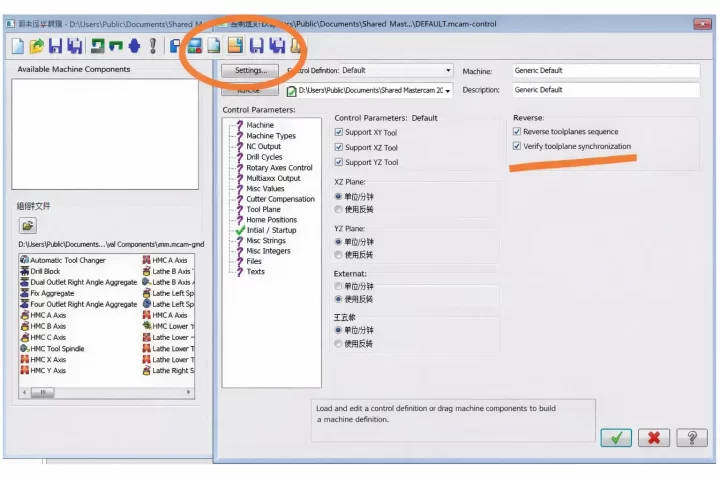
Task: Select the HMC X Axis component
Action: (x=43, y=360)
